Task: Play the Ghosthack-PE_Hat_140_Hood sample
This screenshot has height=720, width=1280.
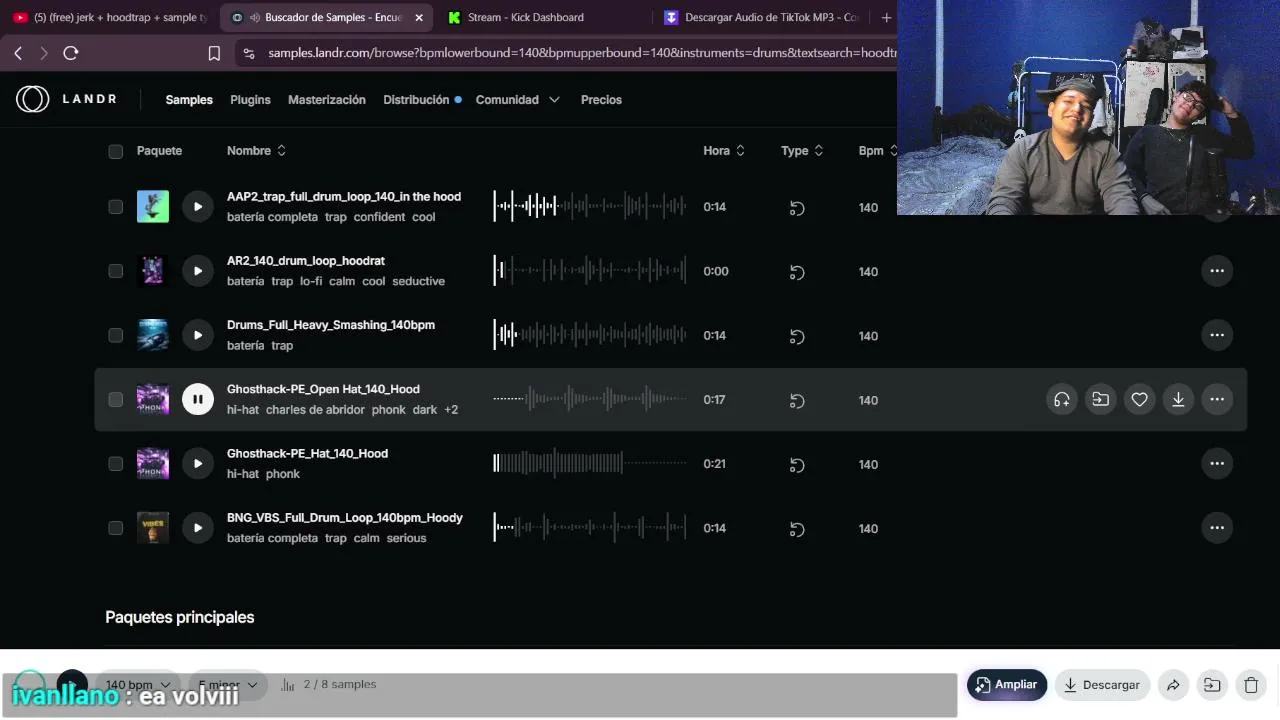Action: [198, 463]
